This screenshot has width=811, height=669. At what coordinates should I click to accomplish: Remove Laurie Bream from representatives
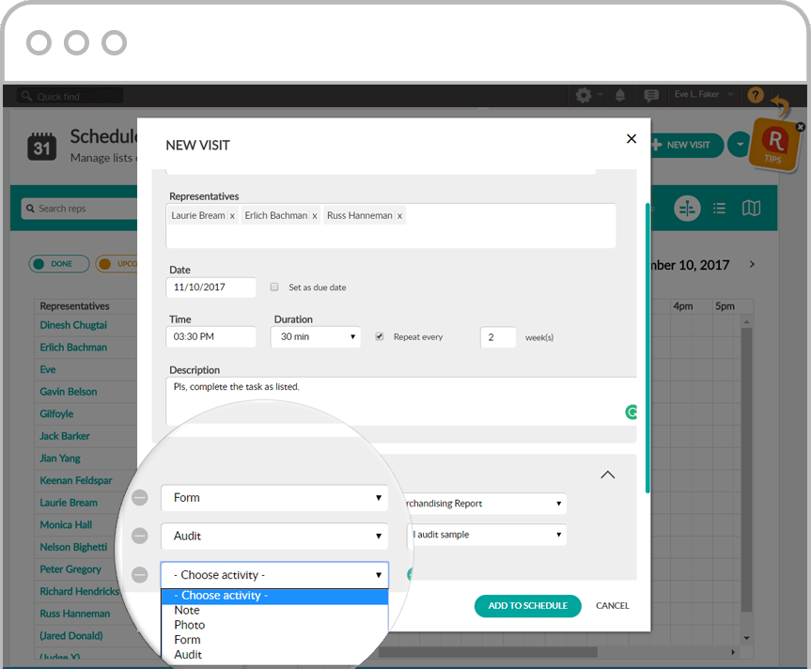pyautogui.click(x=232, y=216)
